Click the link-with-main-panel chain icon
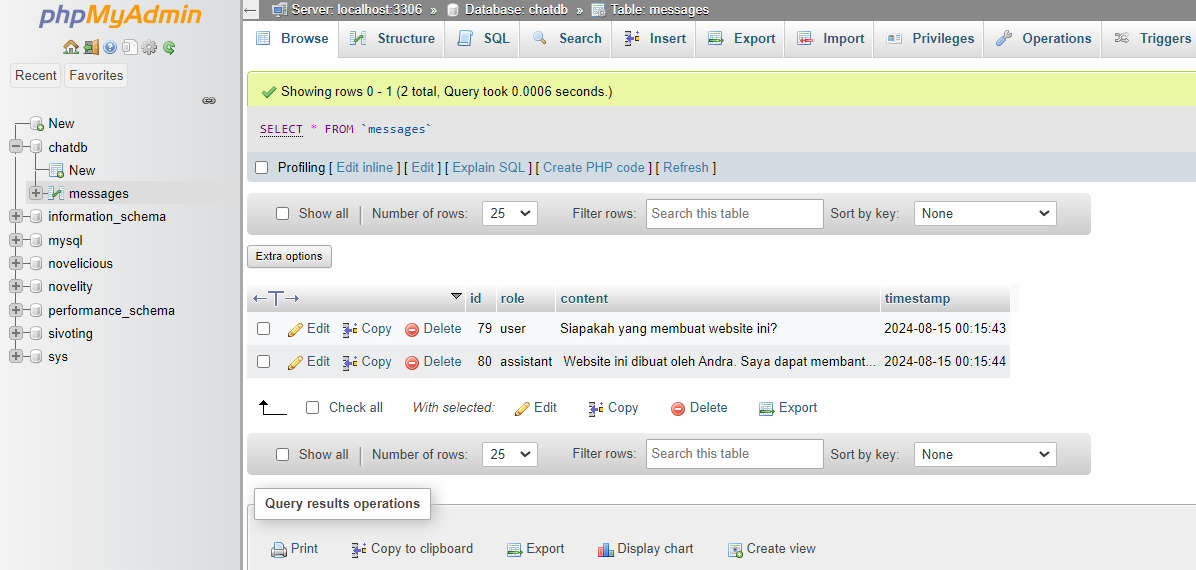The width and height of the screenshot is (1196, 570). [208, 100]
